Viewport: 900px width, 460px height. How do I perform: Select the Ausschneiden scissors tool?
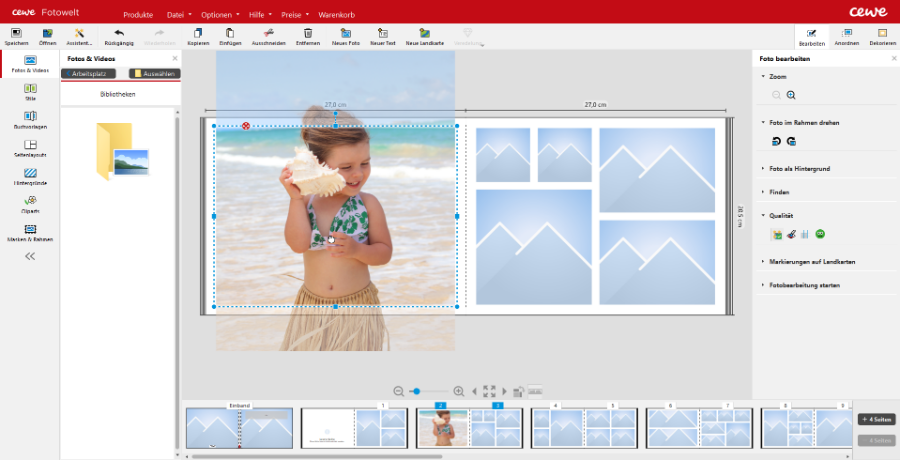tap(269, 35)
